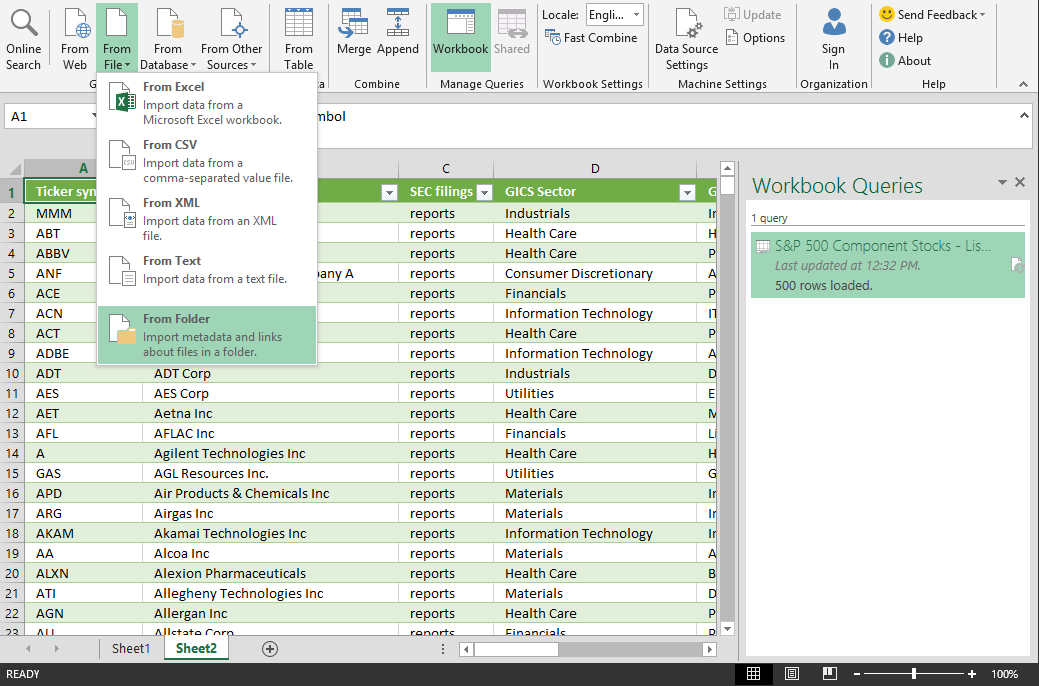Click the Append queries icon

click(398, 32)
